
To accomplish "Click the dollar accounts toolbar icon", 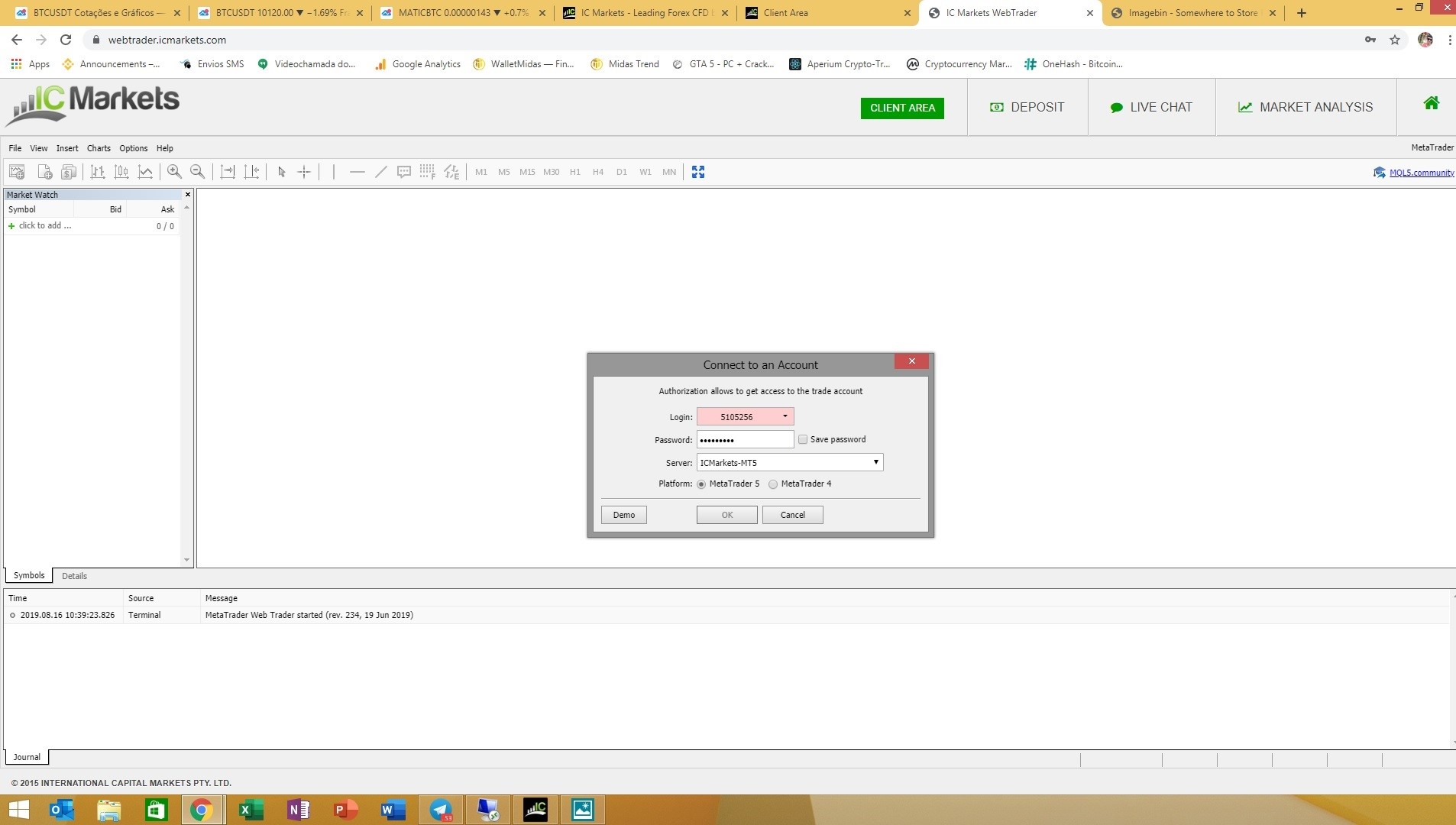I will point(69,172).
